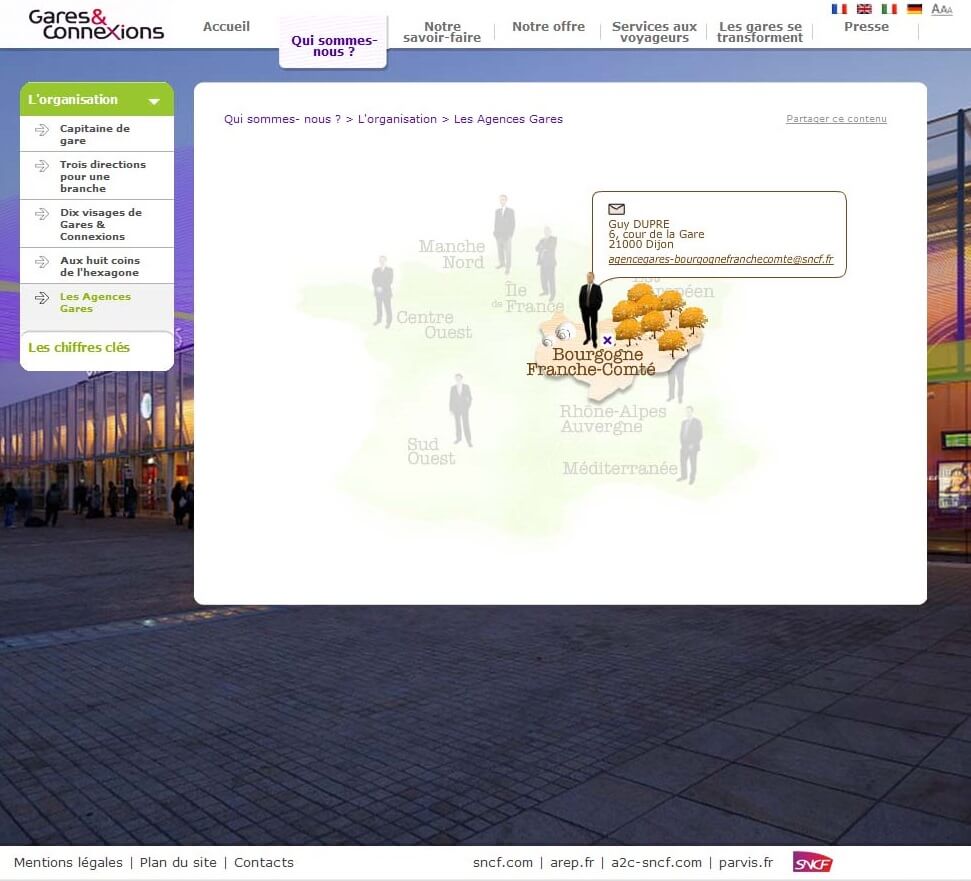This screenshot has height=881, width=971.
Task: Click the arrow icon beside Capitaine de gare
Action: coord(41,129)
